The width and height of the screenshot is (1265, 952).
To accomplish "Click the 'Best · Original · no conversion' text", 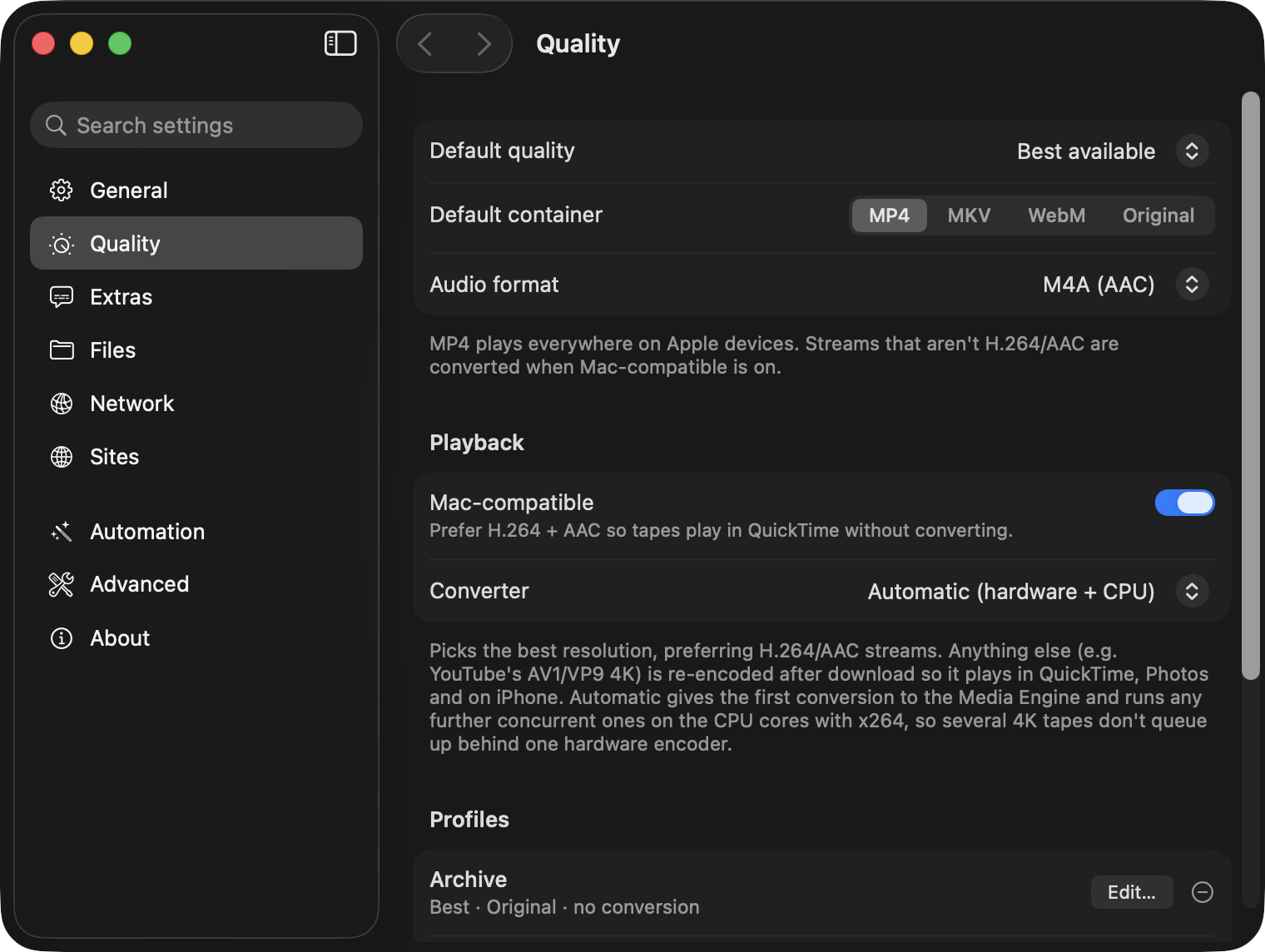I will pos(564,907).
